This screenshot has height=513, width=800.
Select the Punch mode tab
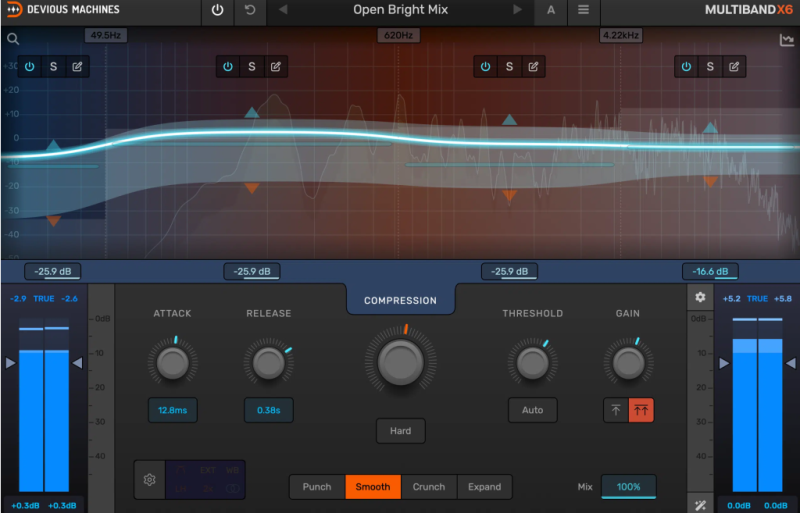point(317,487)
